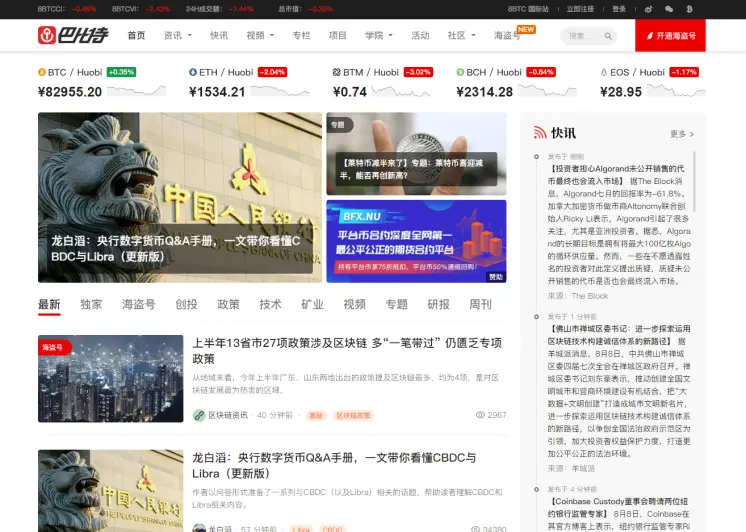Switch to the 视频 article tab

pos(354,304)
